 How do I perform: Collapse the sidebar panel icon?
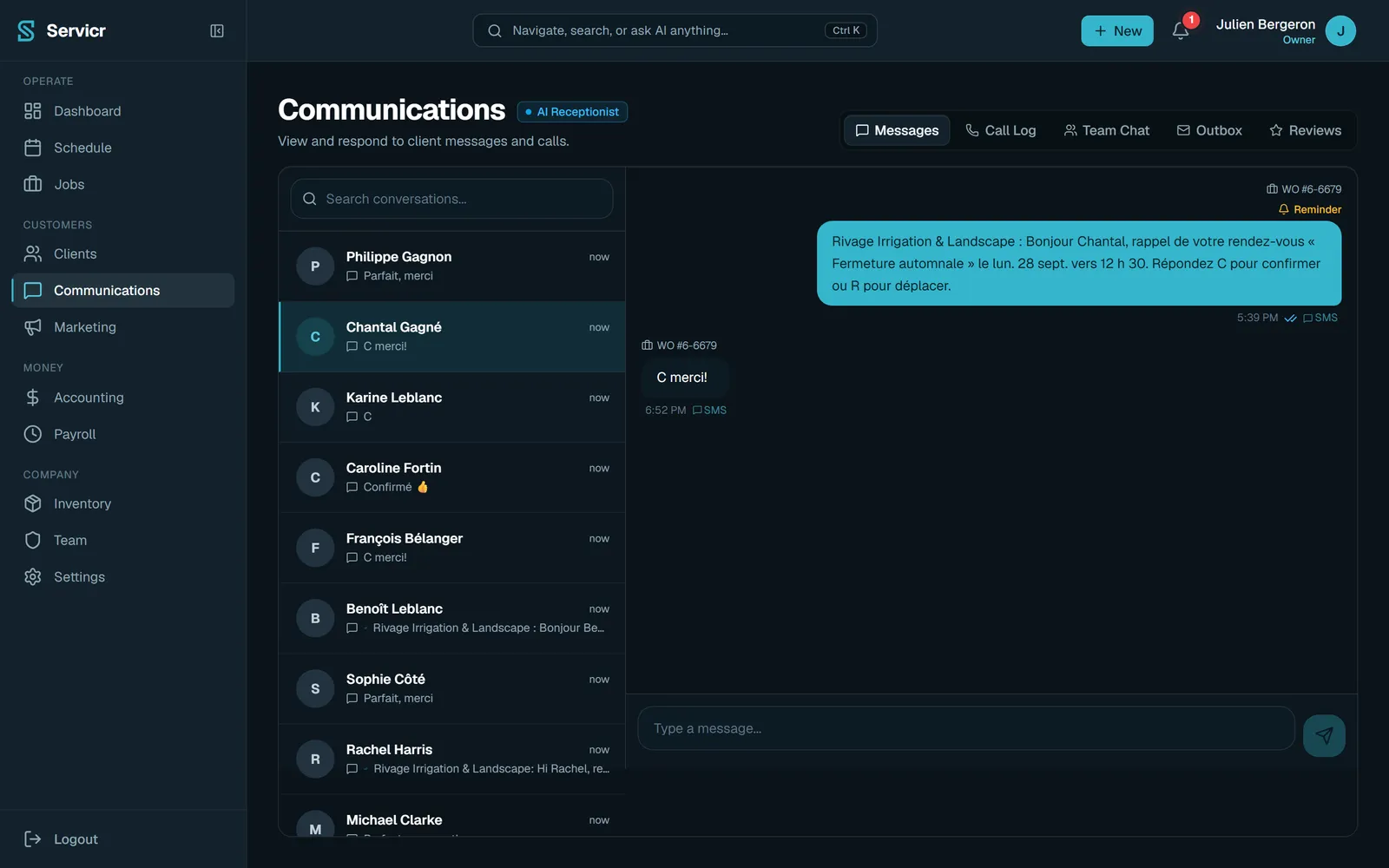(x=217, y=30)
